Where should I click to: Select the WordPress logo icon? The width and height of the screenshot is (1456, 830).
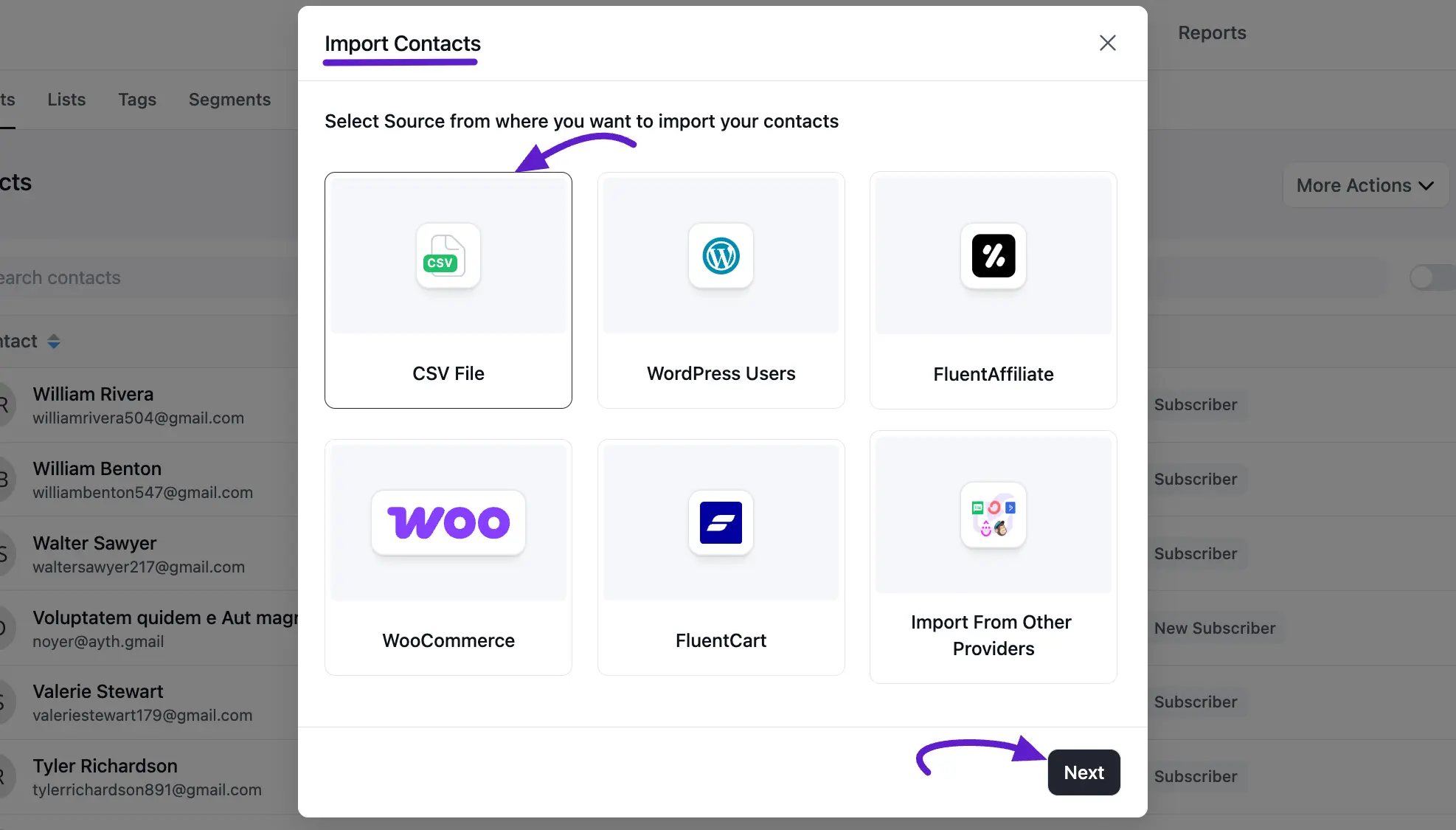721,255
